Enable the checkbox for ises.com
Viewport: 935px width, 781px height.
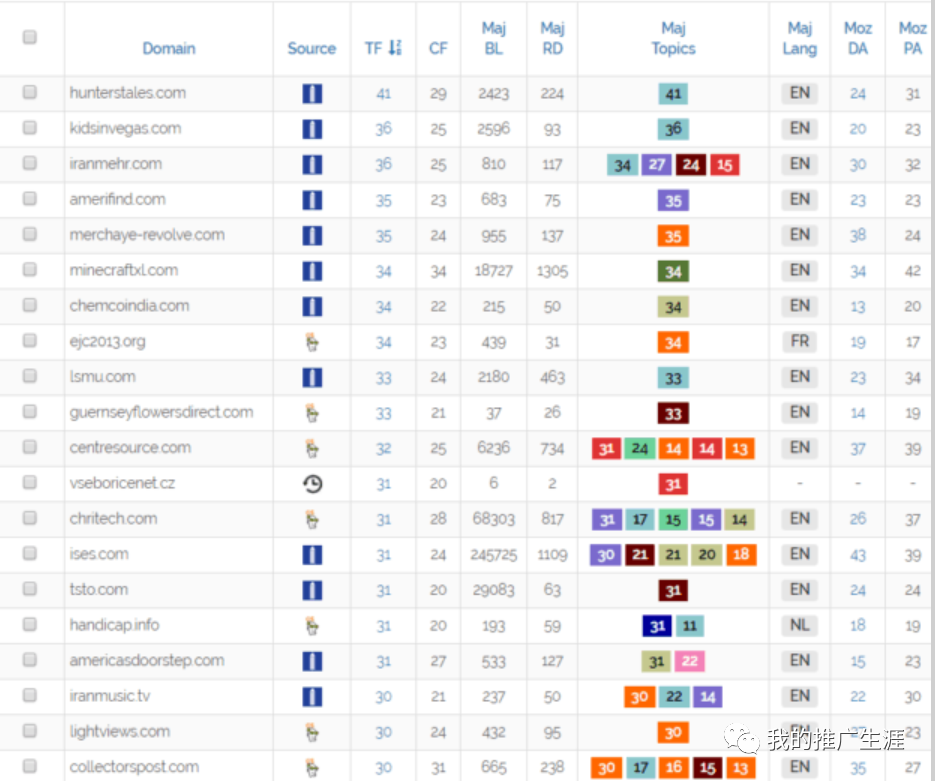point(29,553)
